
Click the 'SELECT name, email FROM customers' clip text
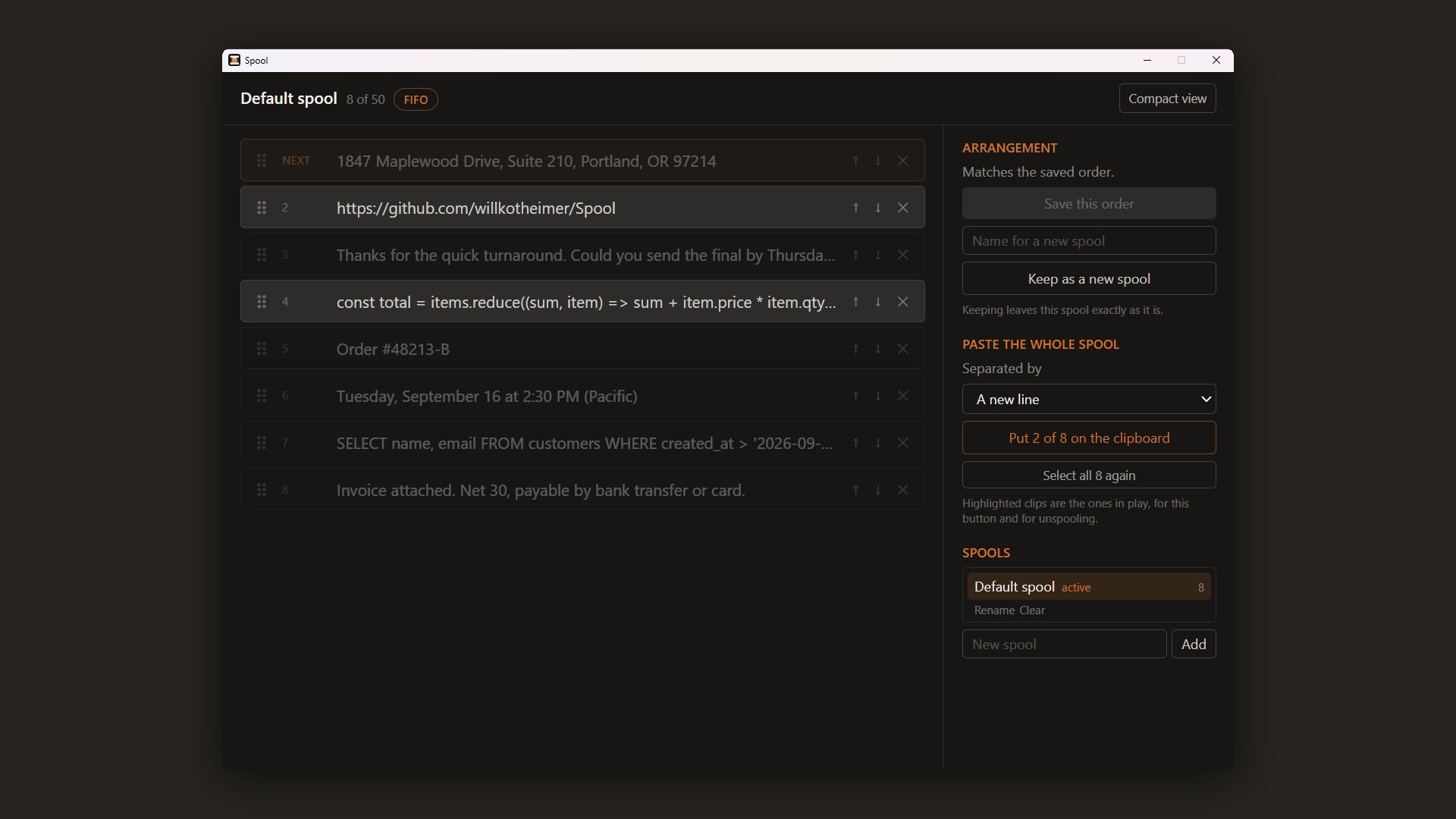click(585, 444)
